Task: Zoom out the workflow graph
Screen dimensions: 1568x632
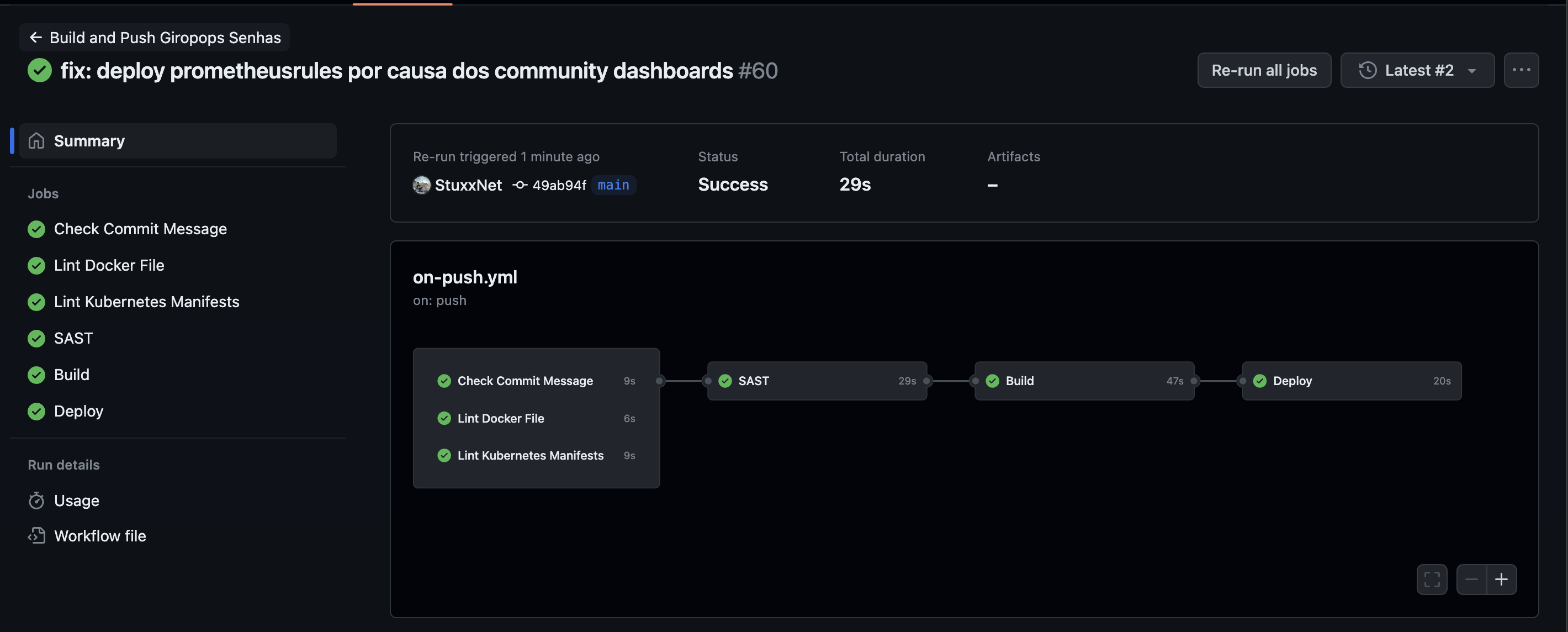Action: click(1471, 579)
